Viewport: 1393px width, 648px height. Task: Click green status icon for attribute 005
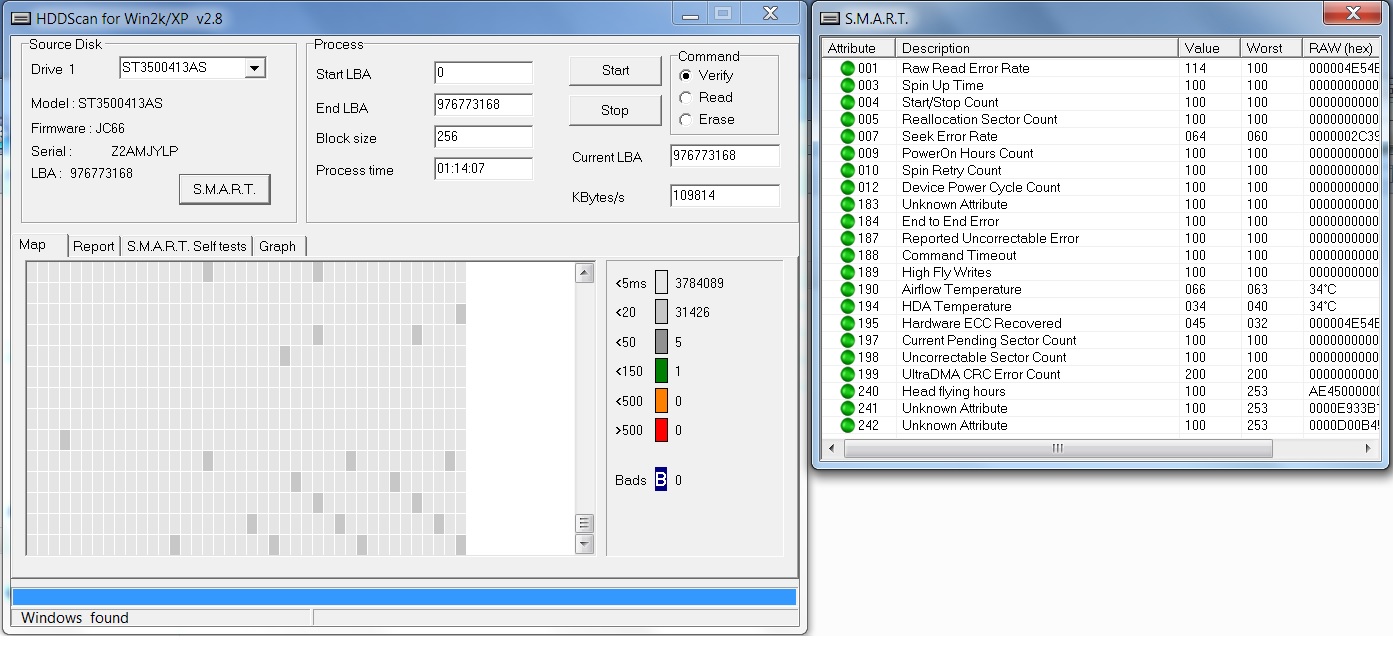(x=848, y=119)
